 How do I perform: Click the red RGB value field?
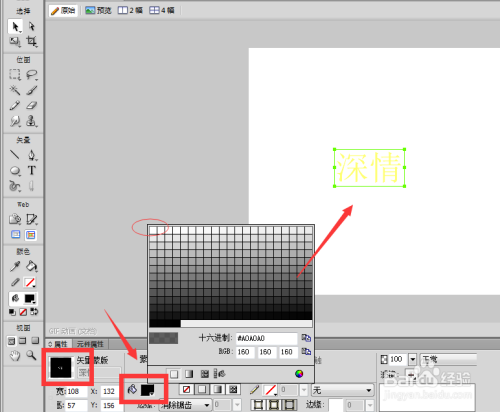[x=245, y=352]
